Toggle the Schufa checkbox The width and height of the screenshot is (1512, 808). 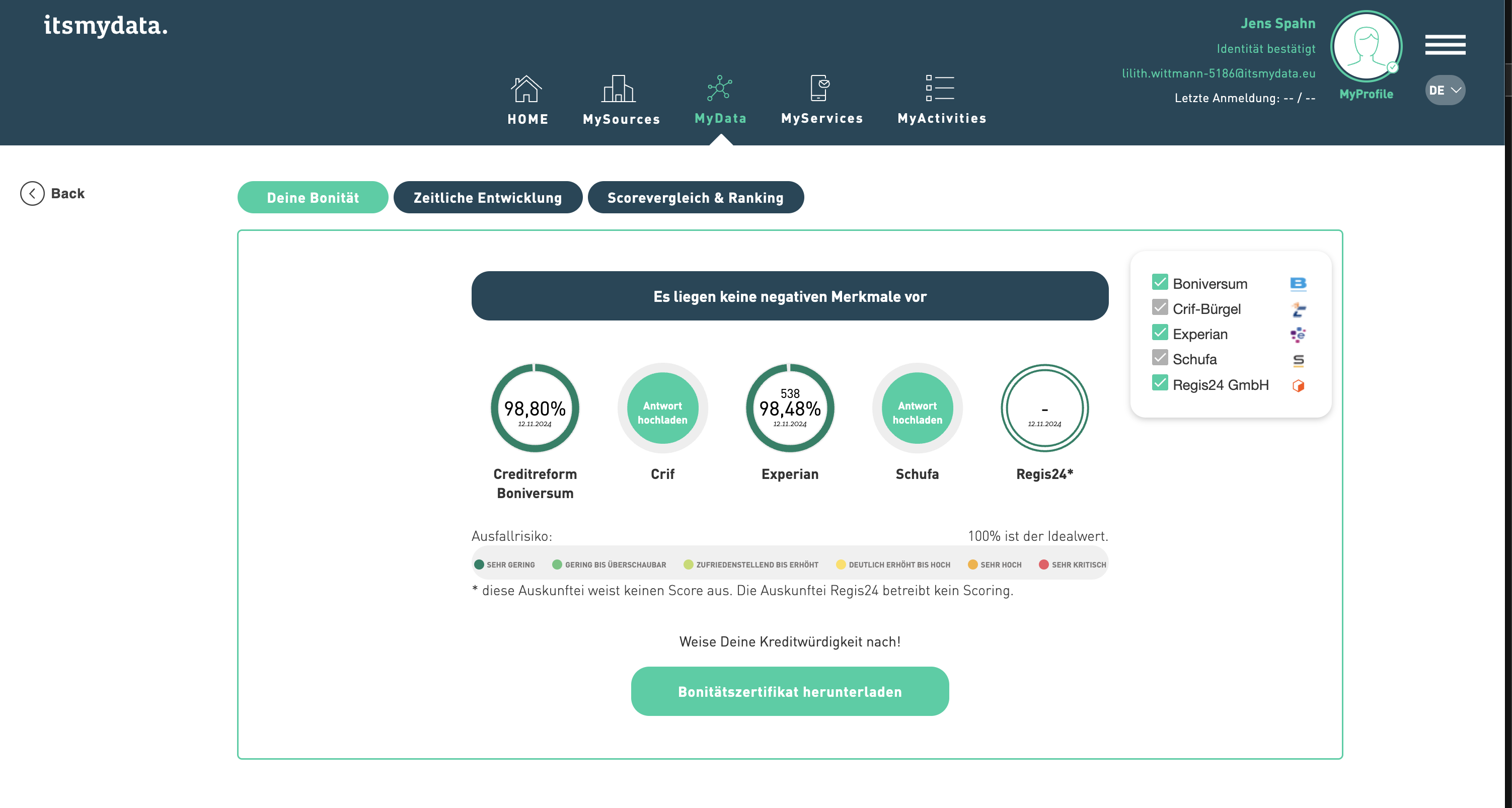(1160, 358)
